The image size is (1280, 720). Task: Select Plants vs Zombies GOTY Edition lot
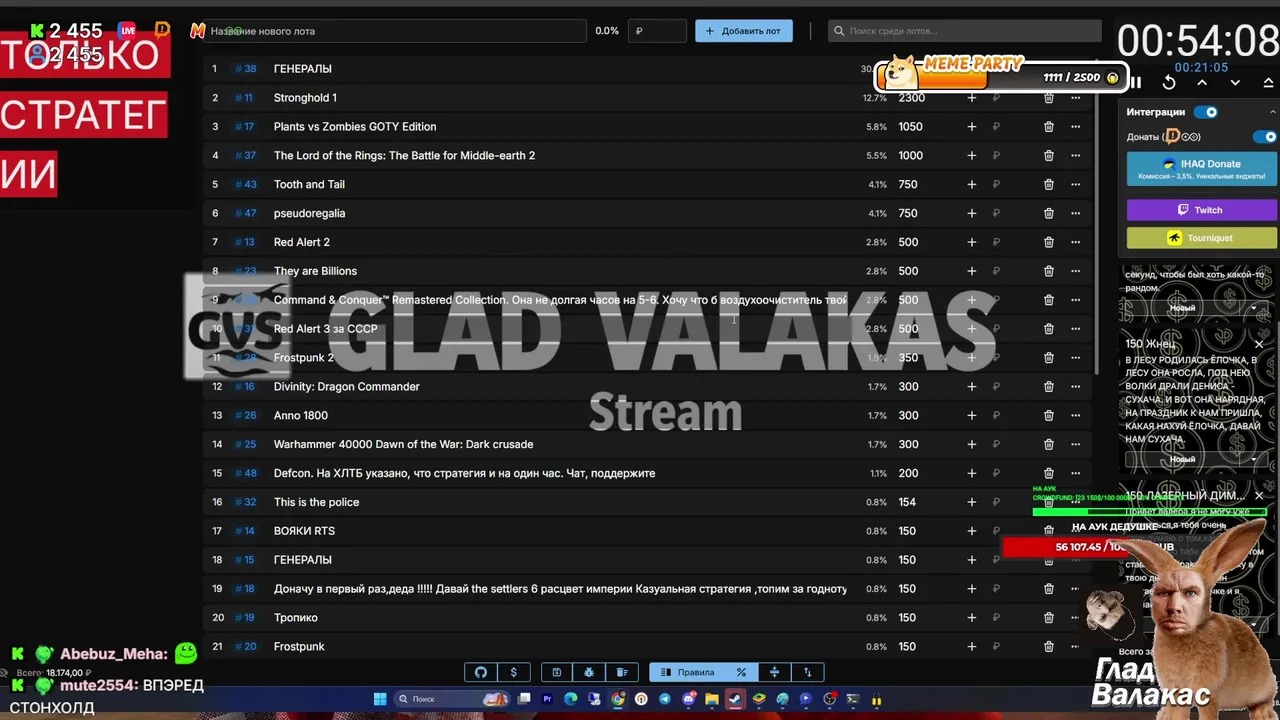[x=355, y=127]
